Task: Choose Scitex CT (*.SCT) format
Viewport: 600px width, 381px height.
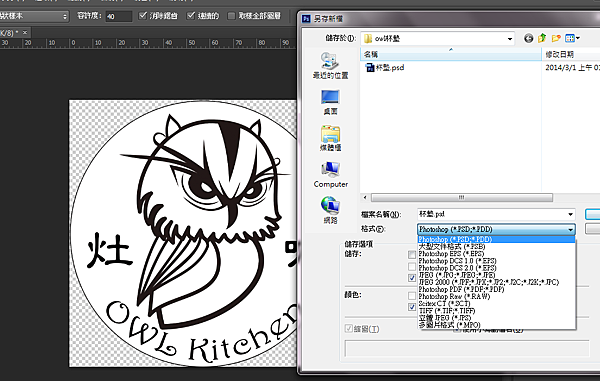Action: click(496, 304)
